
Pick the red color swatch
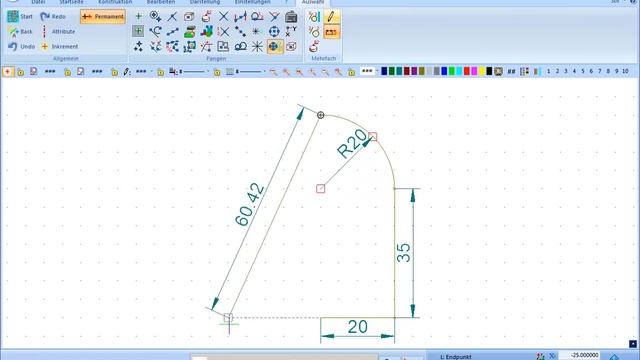coord(467,72)
